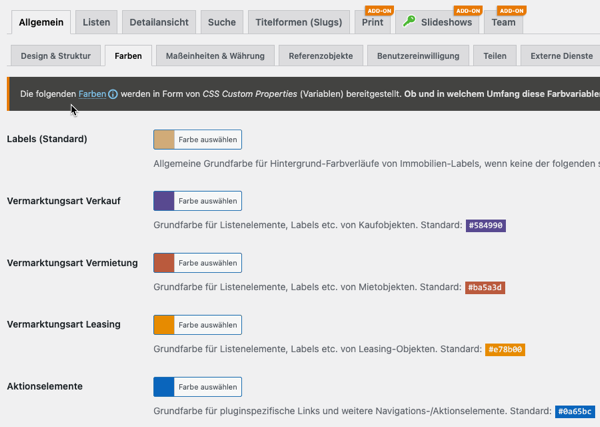Switch to the Team add-on tab
This screenshot has width=600, height=427.
pyautogui.click(x=504, y=22)
